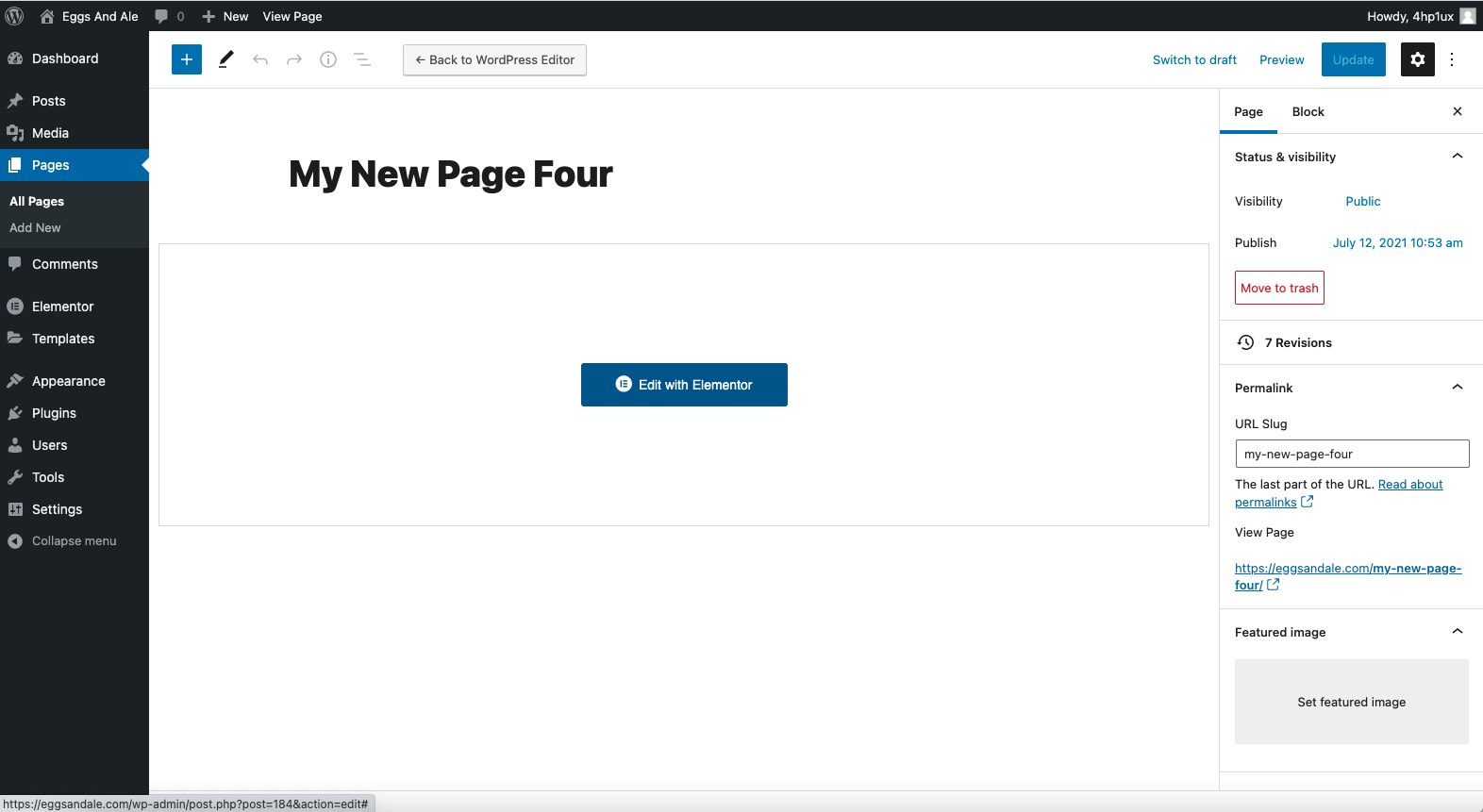Click the Undo arrow
The width and height of the screenshot is (1483, 812).
[x=260, y=59]
